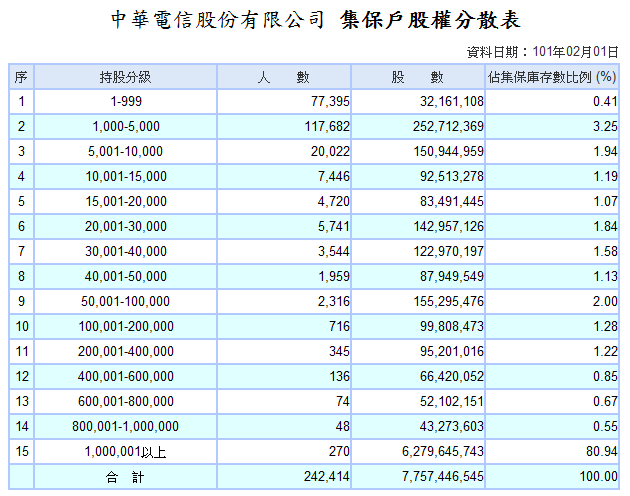Select total holders 242,414

327,477
